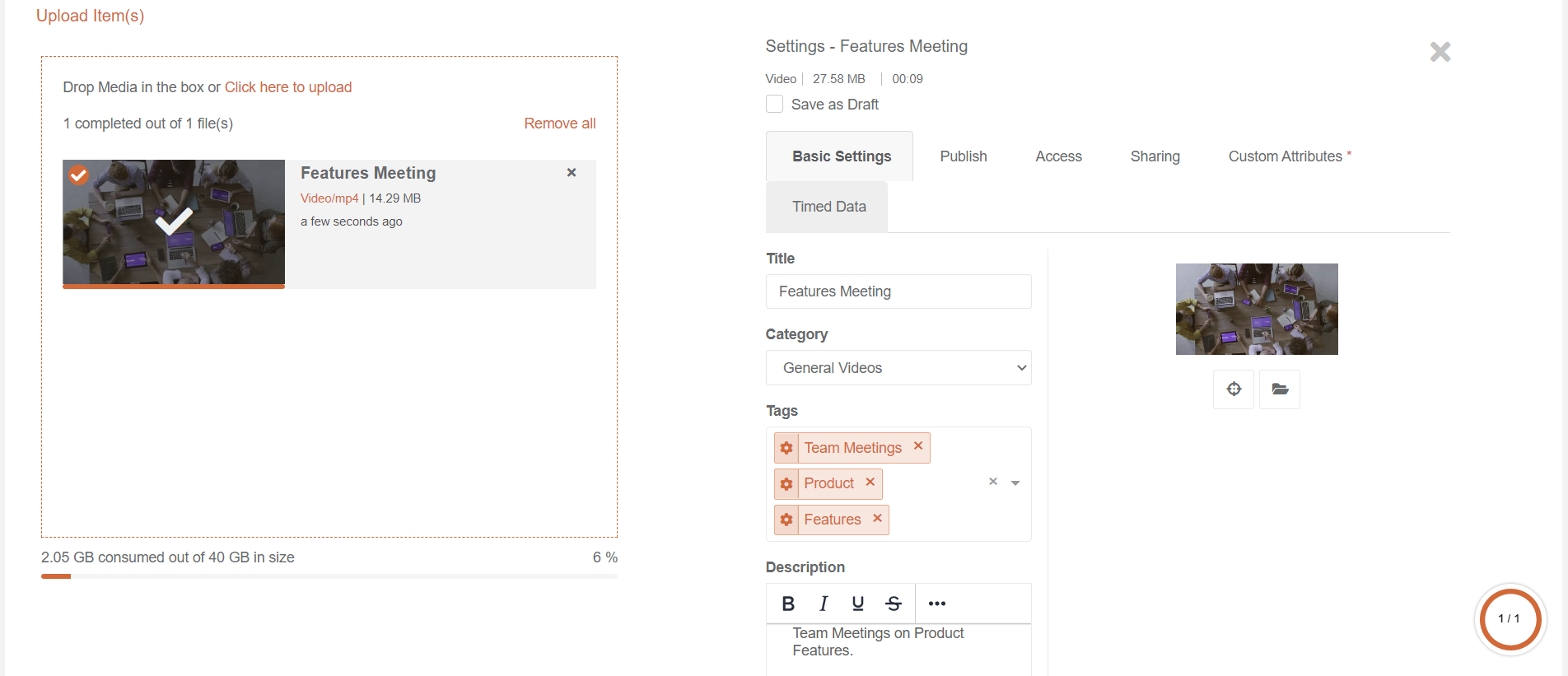The height and width of the screenshot is (676, 1568).
Task: Click the Bold formatting icon
Action: 788,604
